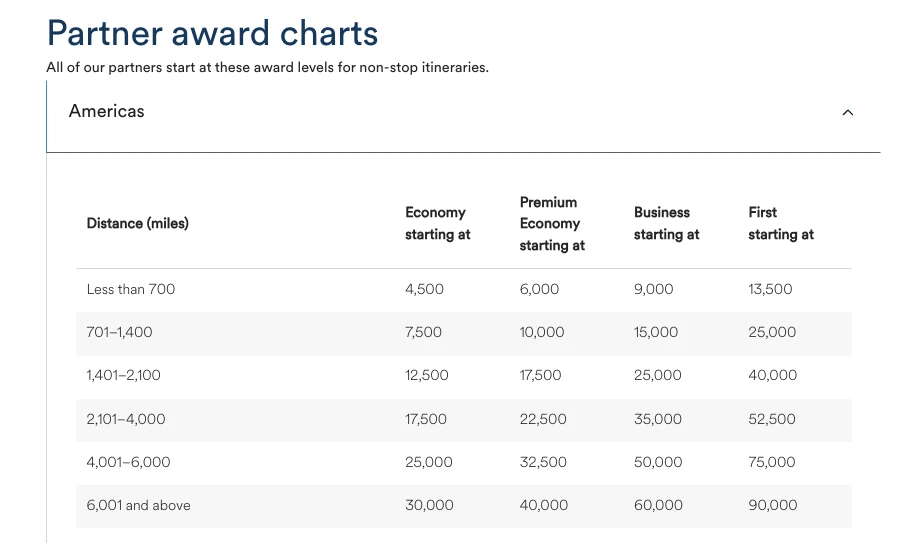Click the First starting at header

coord(780,223)
